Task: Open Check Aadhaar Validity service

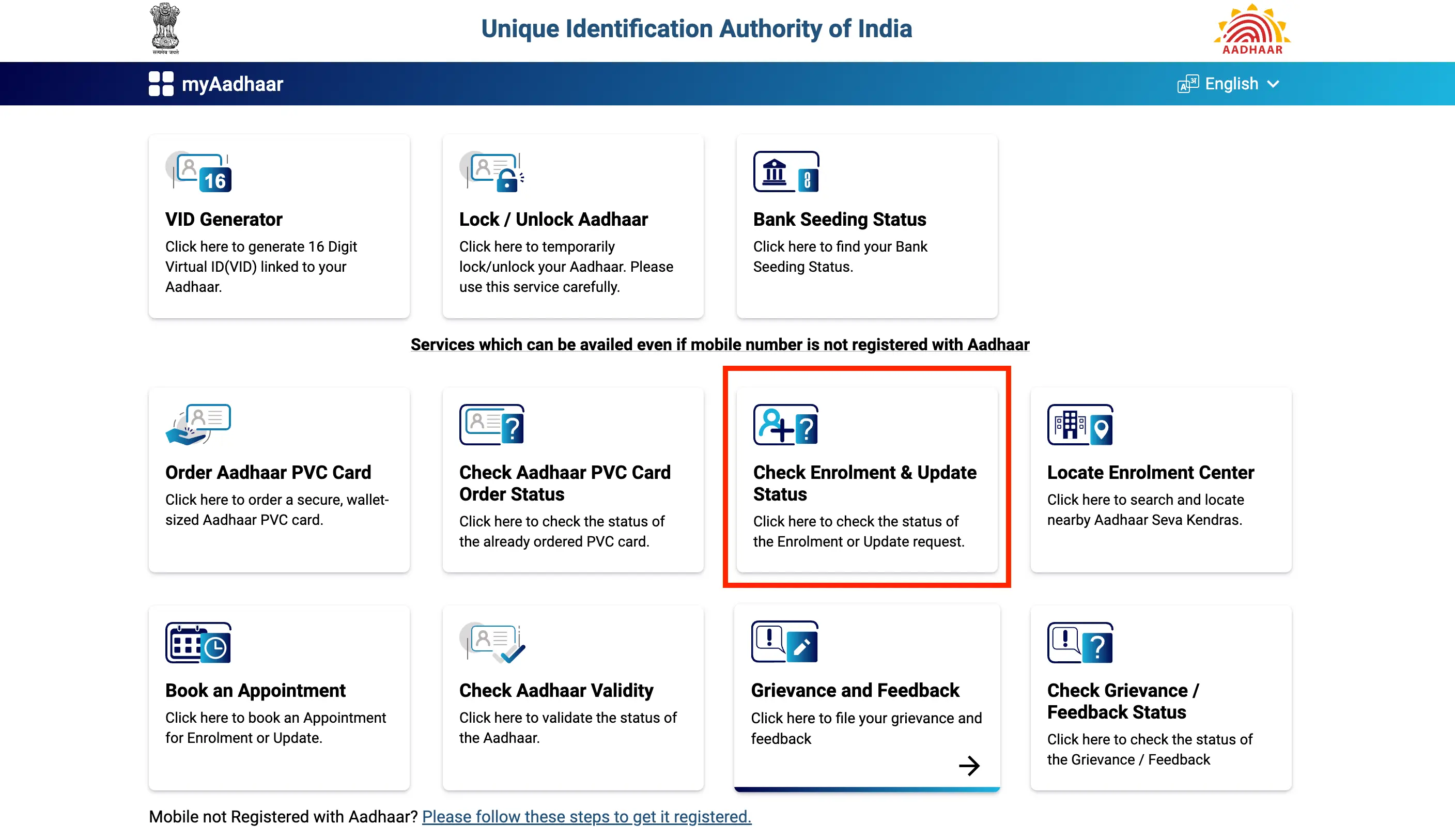Action: click(x=573, y=697)
